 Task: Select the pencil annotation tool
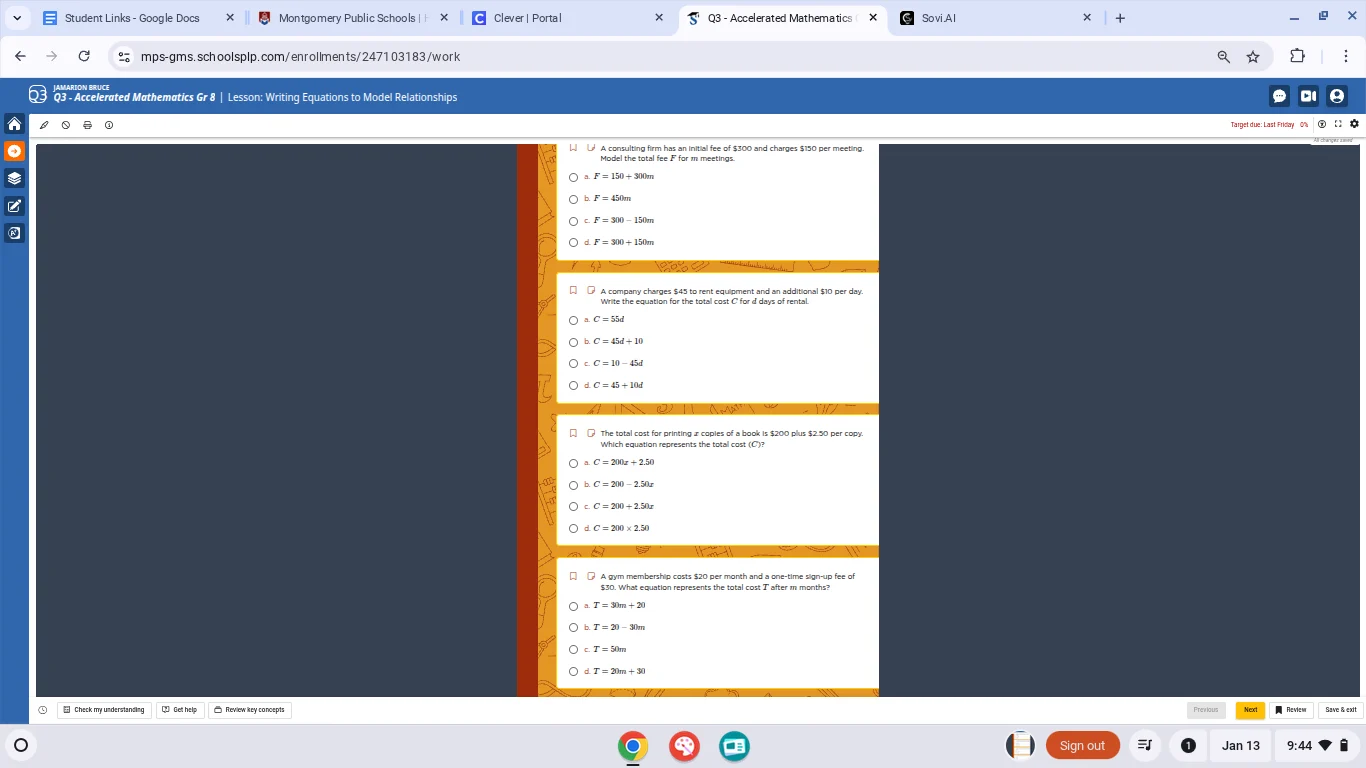pyautogui.click(x=44, y=125)
